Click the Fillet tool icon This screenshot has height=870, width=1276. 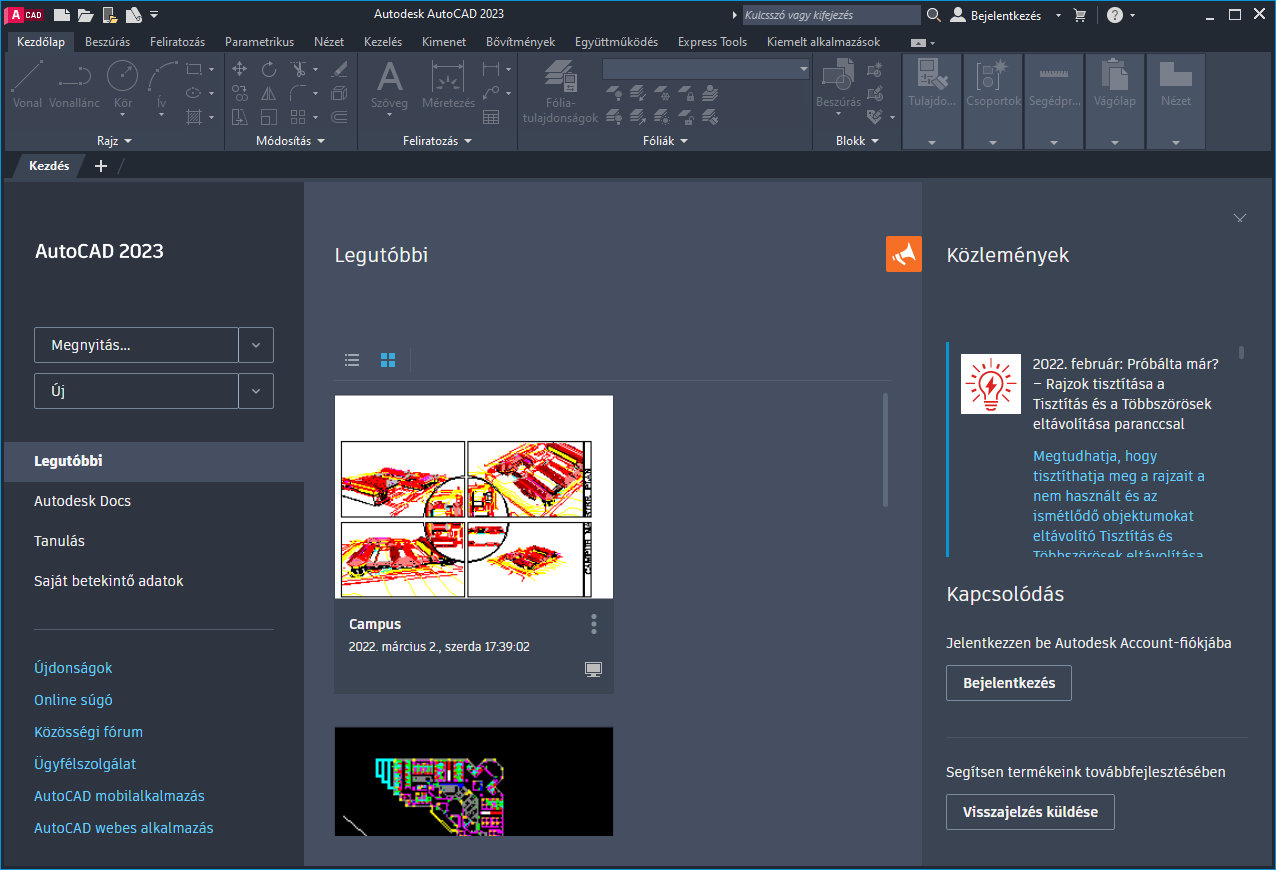pos(299,93)
